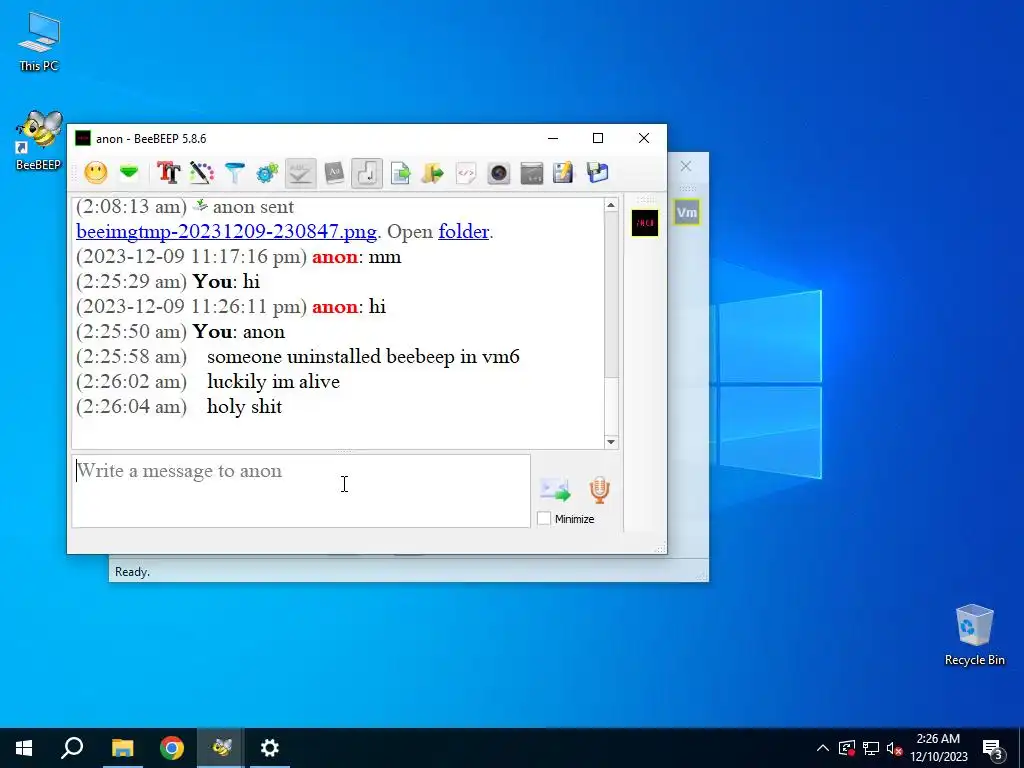Click taskbar clock showing 2:26 AM
This screenshot has width=1024, height=768.
(x=938, y=748)
